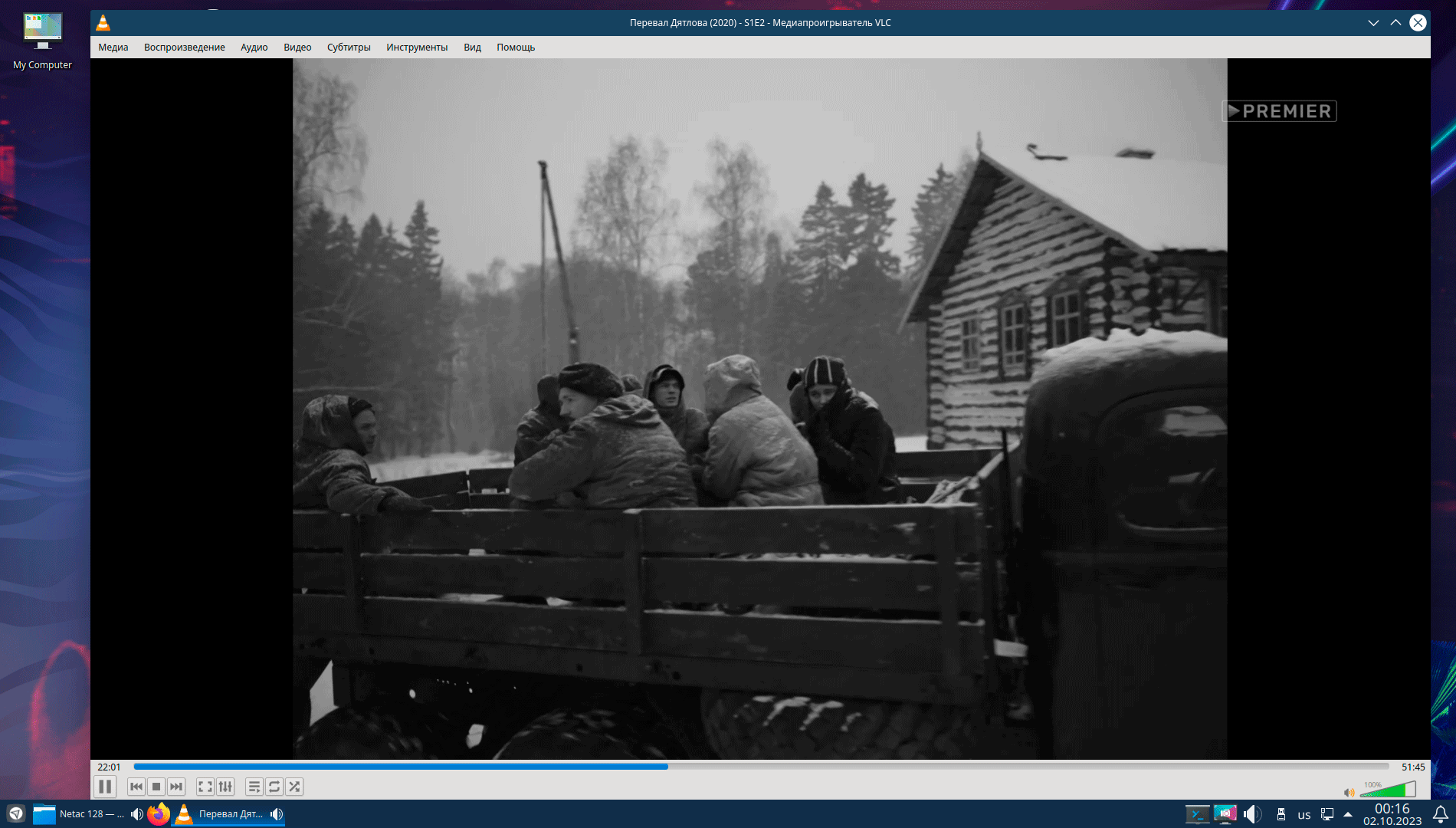
Task: Open the Воспроизведение menu
Action: tap(185, 48)
